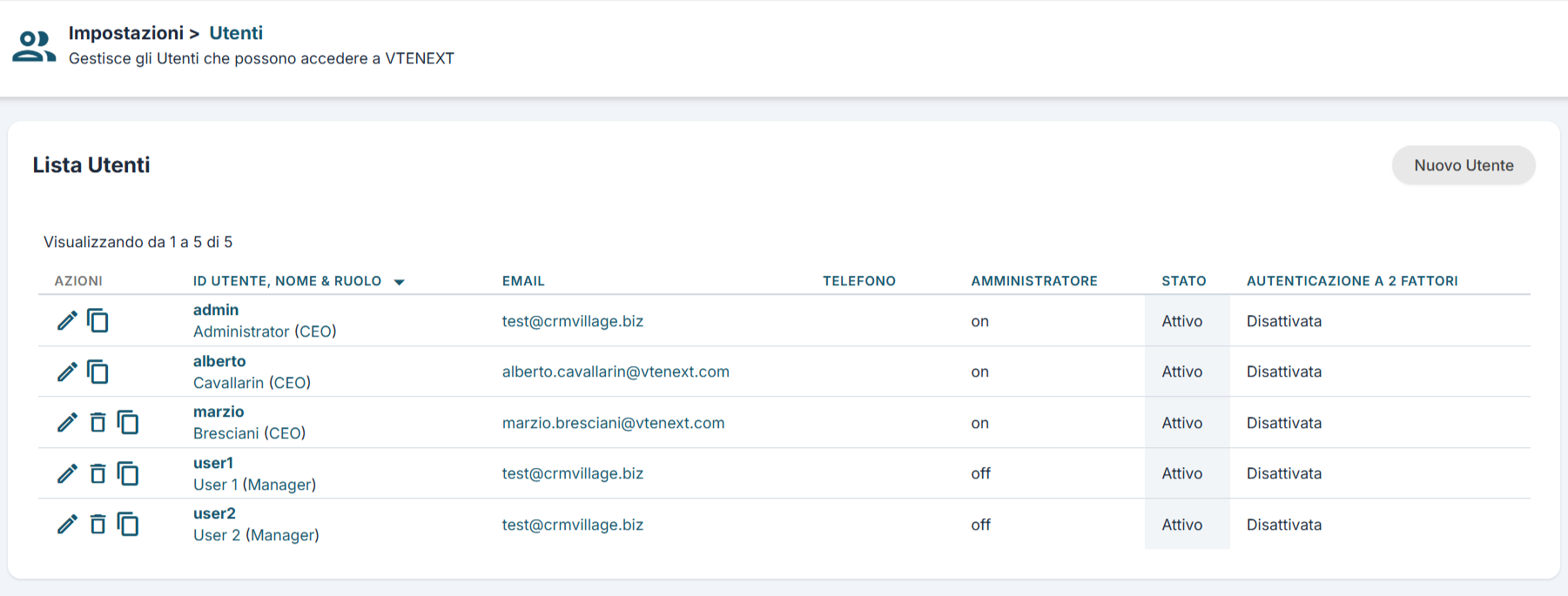Image resolution: width=1568 pixels, height=596 pixels.
Task: Click User 2 (Manager) text
Action: 256,535
